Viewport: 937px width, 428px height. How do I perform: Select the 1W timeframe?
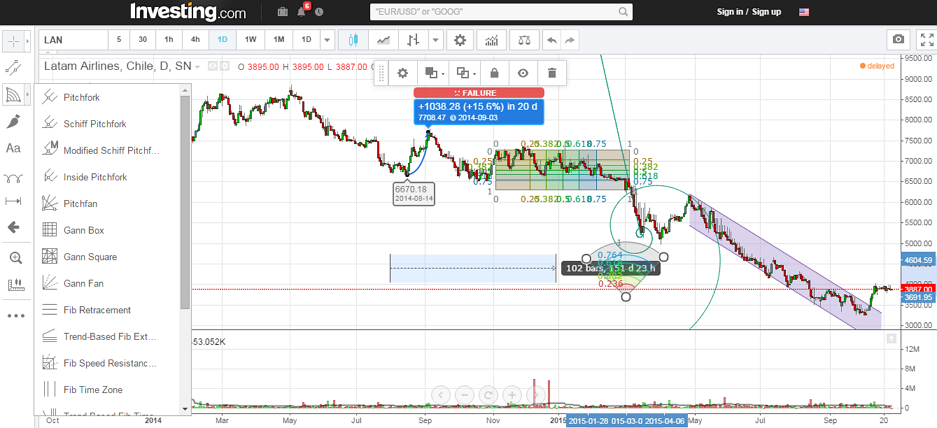(250, 40)
